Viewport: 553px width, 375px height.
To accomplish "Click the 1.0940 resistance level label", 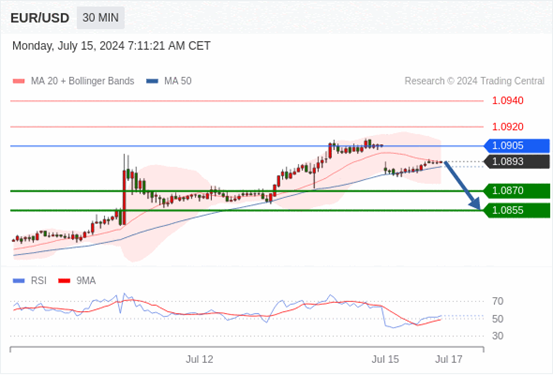I will click(x=508, y=101).
